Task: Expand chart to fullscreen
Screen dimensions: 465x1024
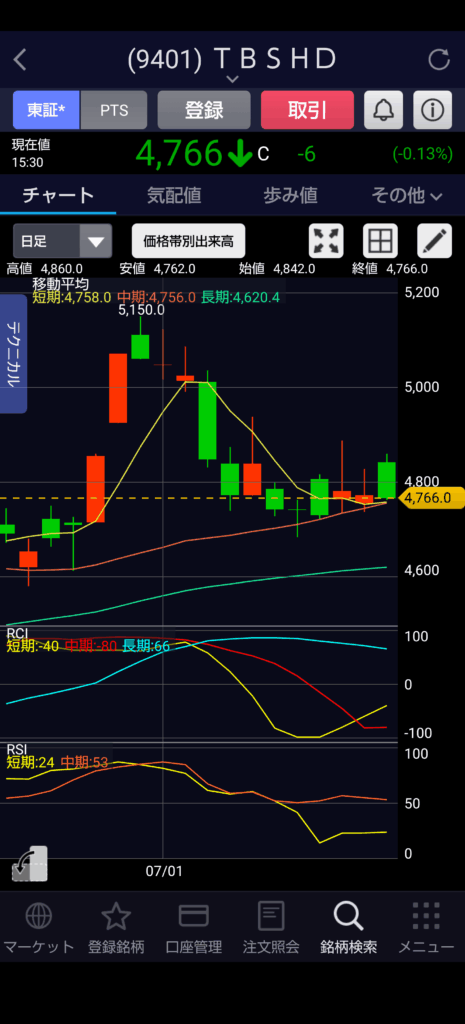Action: point(326,241)
